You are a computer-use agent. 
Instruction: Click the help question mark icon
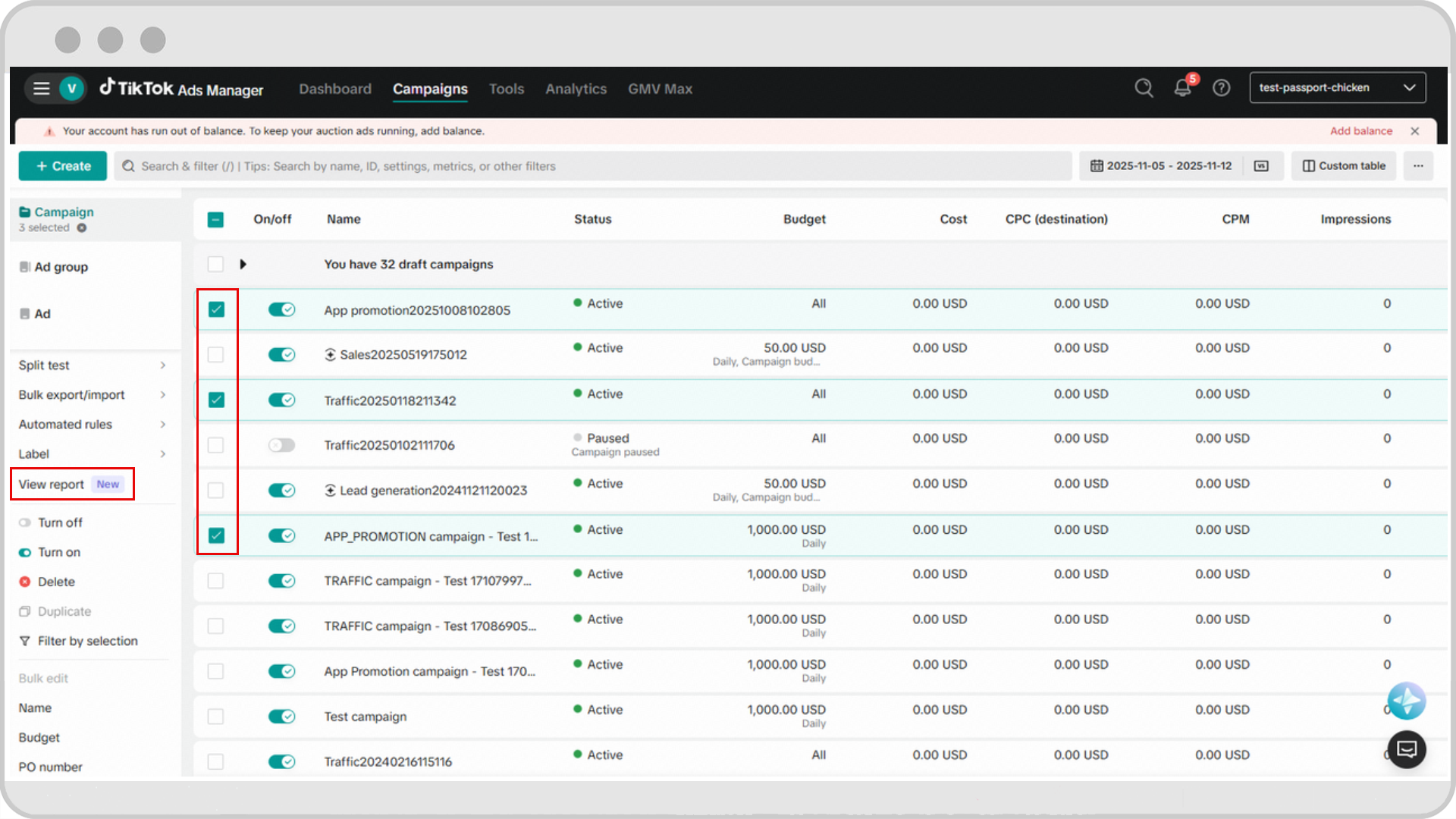[1221, 88]
